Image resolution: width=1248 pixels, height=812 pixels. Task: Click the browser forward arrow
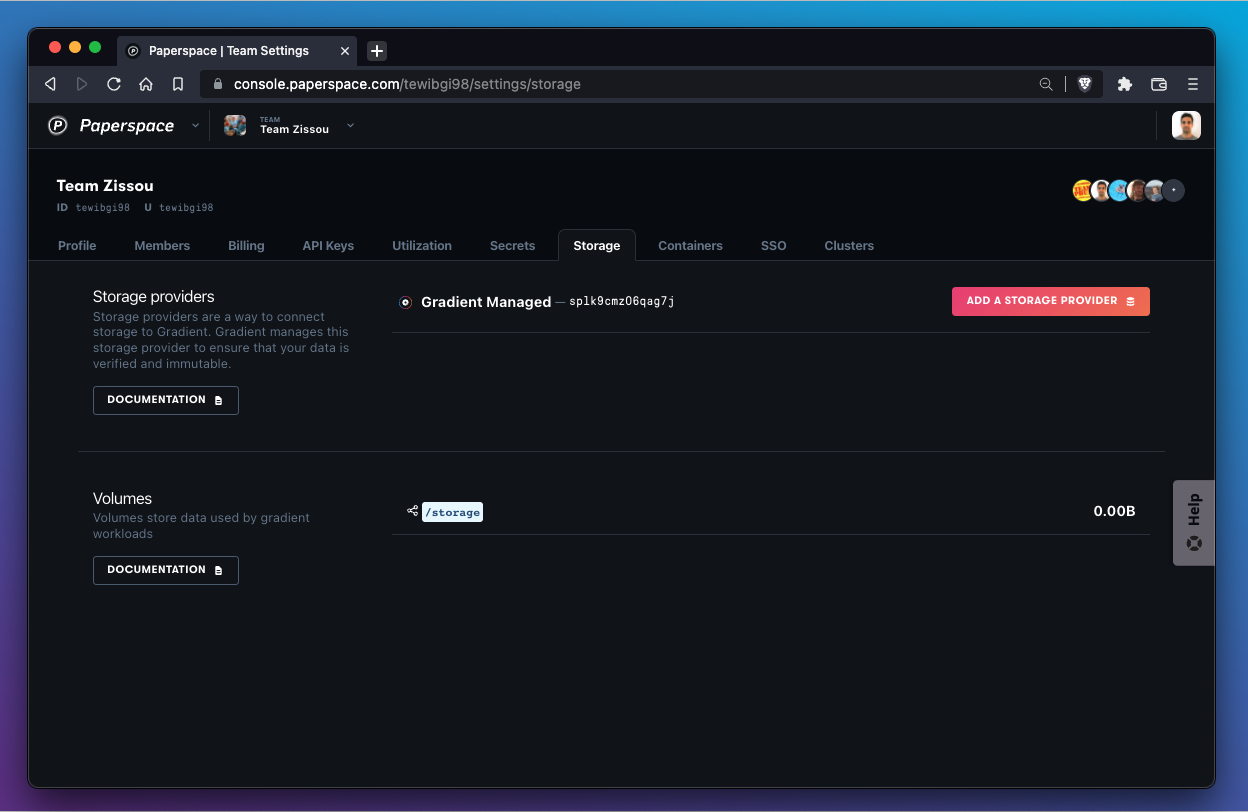coord(82,84)
